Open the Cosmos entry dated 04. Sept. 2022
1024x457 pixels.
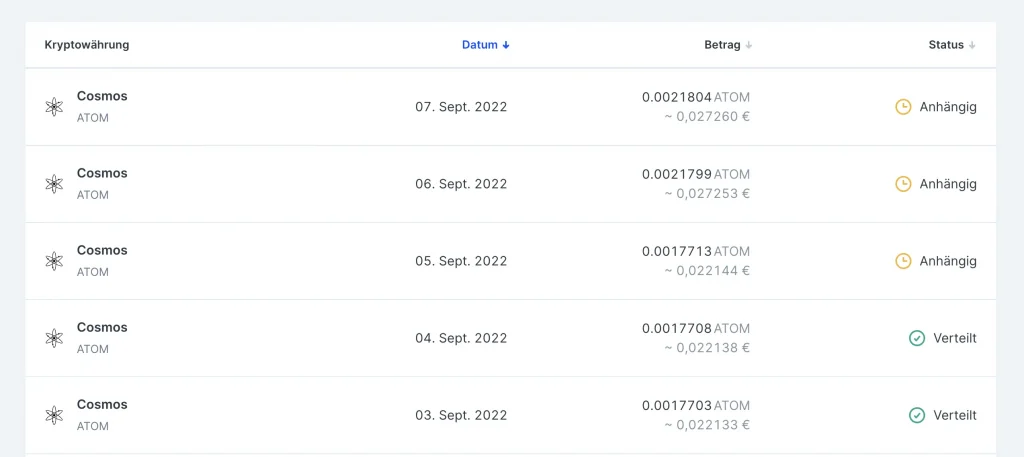pyautogui.click(x=102, y=328)
